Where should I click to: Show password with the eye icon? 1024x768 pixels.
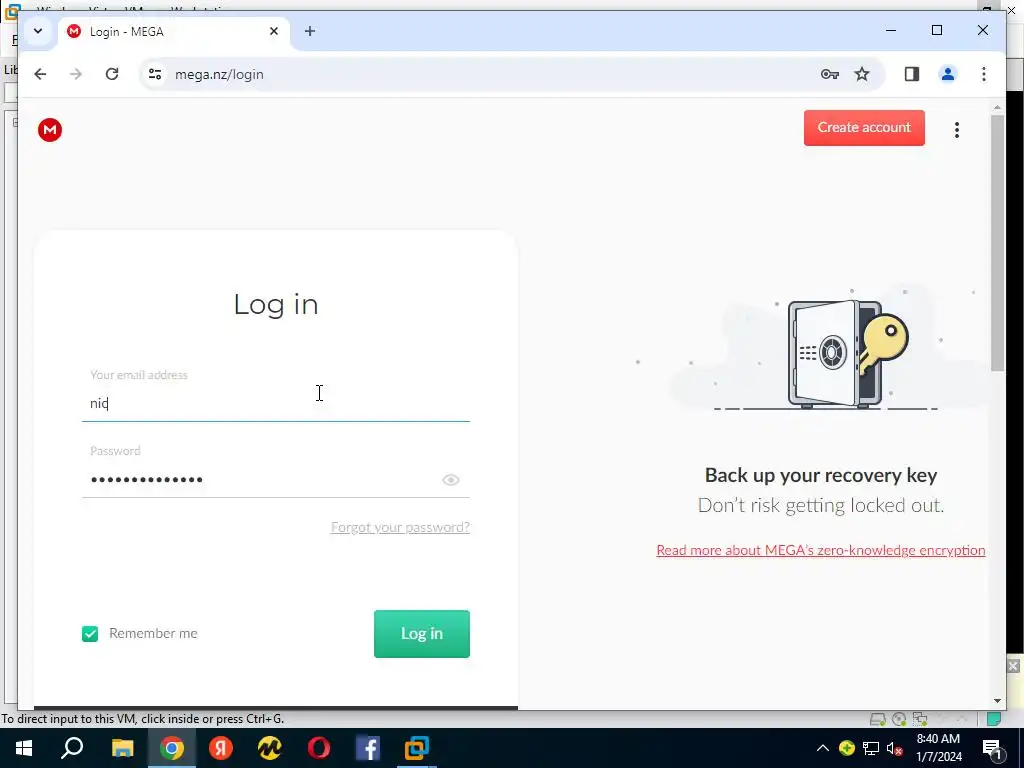451,480
